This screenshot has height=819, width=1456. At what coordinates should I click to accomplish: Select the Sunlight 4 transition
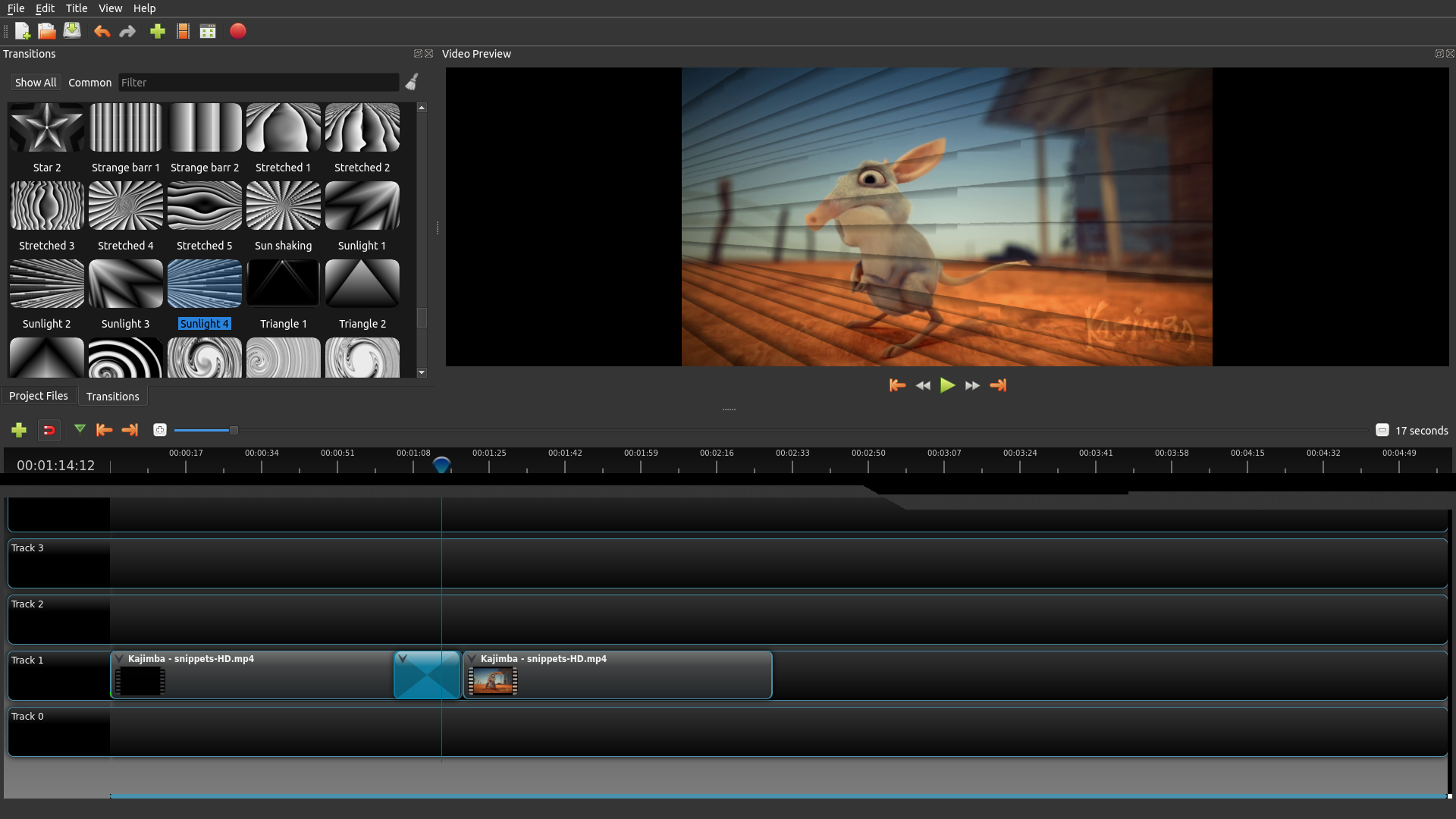coord(205,294)
